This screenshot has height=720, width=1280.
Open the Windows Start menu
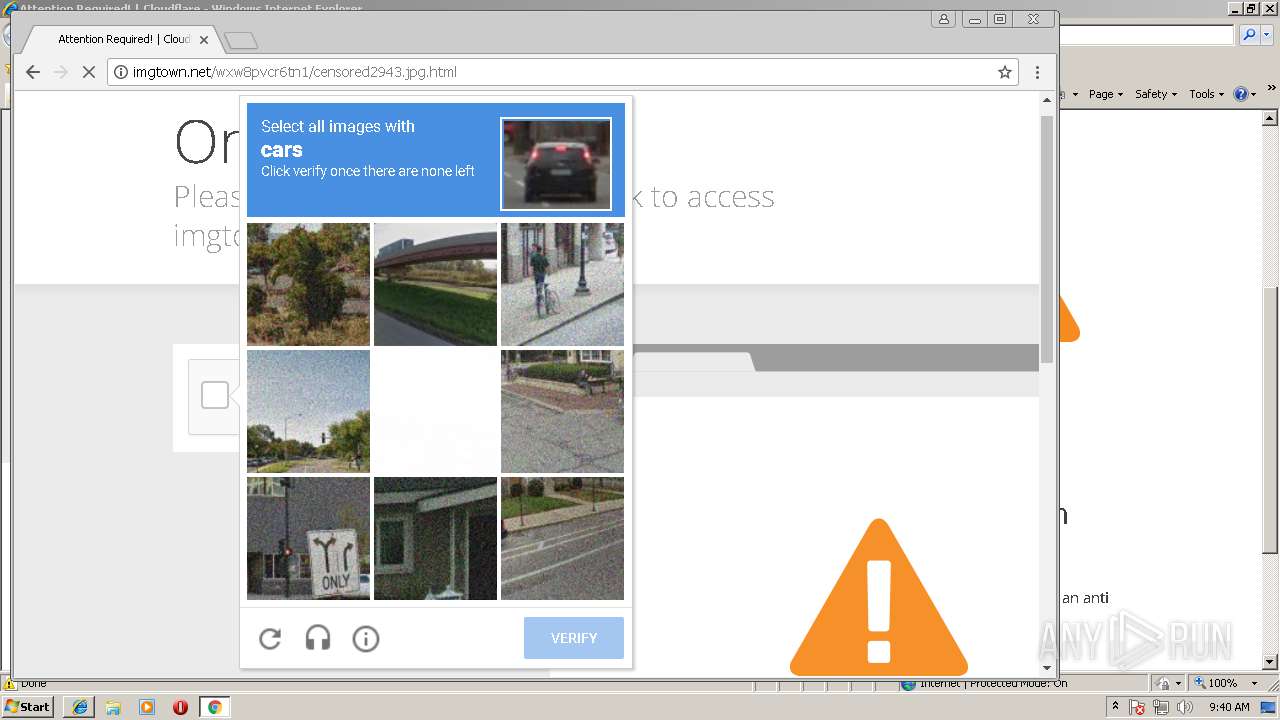[x=28, y=706]
